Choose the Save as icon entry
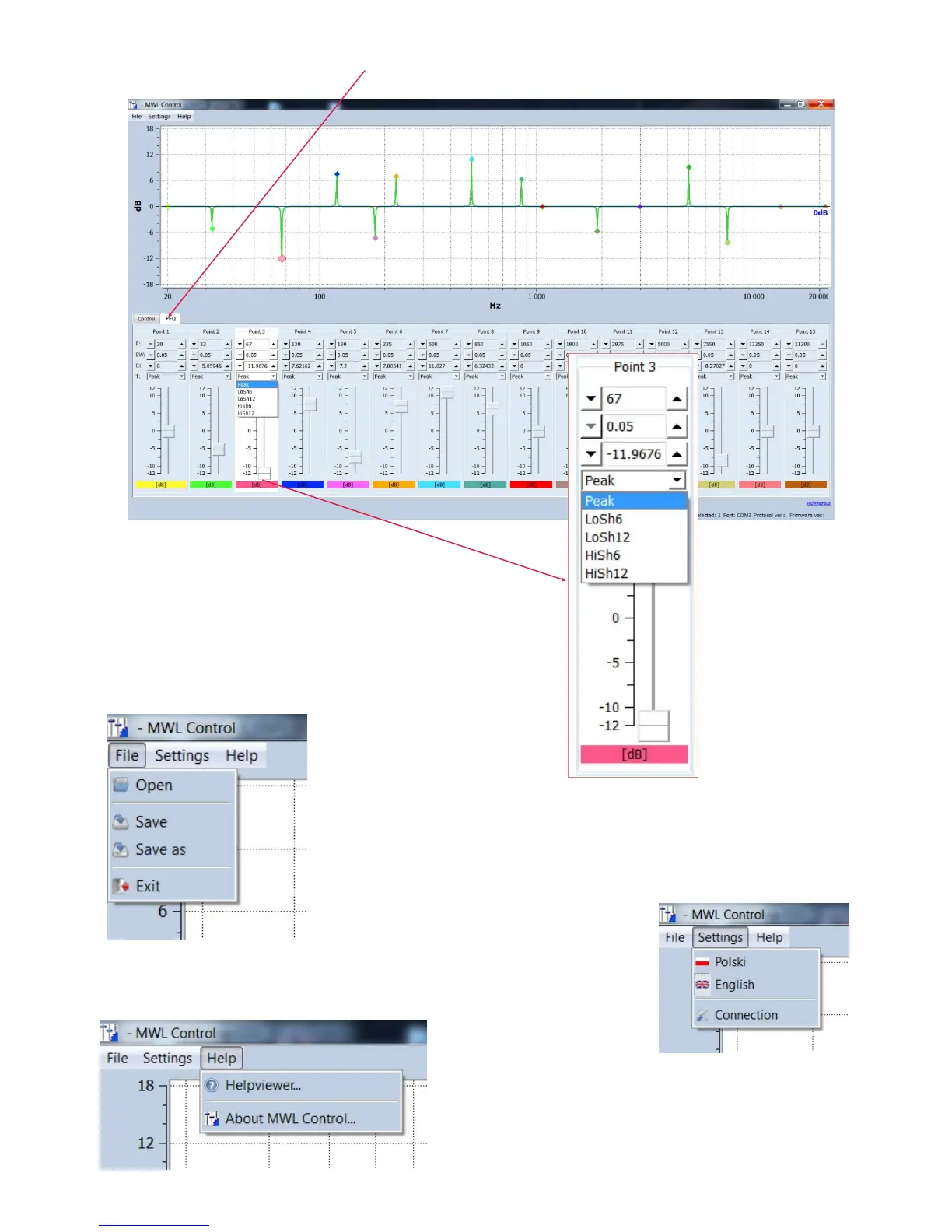The width and height of the screenshot is (952, 1232). pos(121,849)
